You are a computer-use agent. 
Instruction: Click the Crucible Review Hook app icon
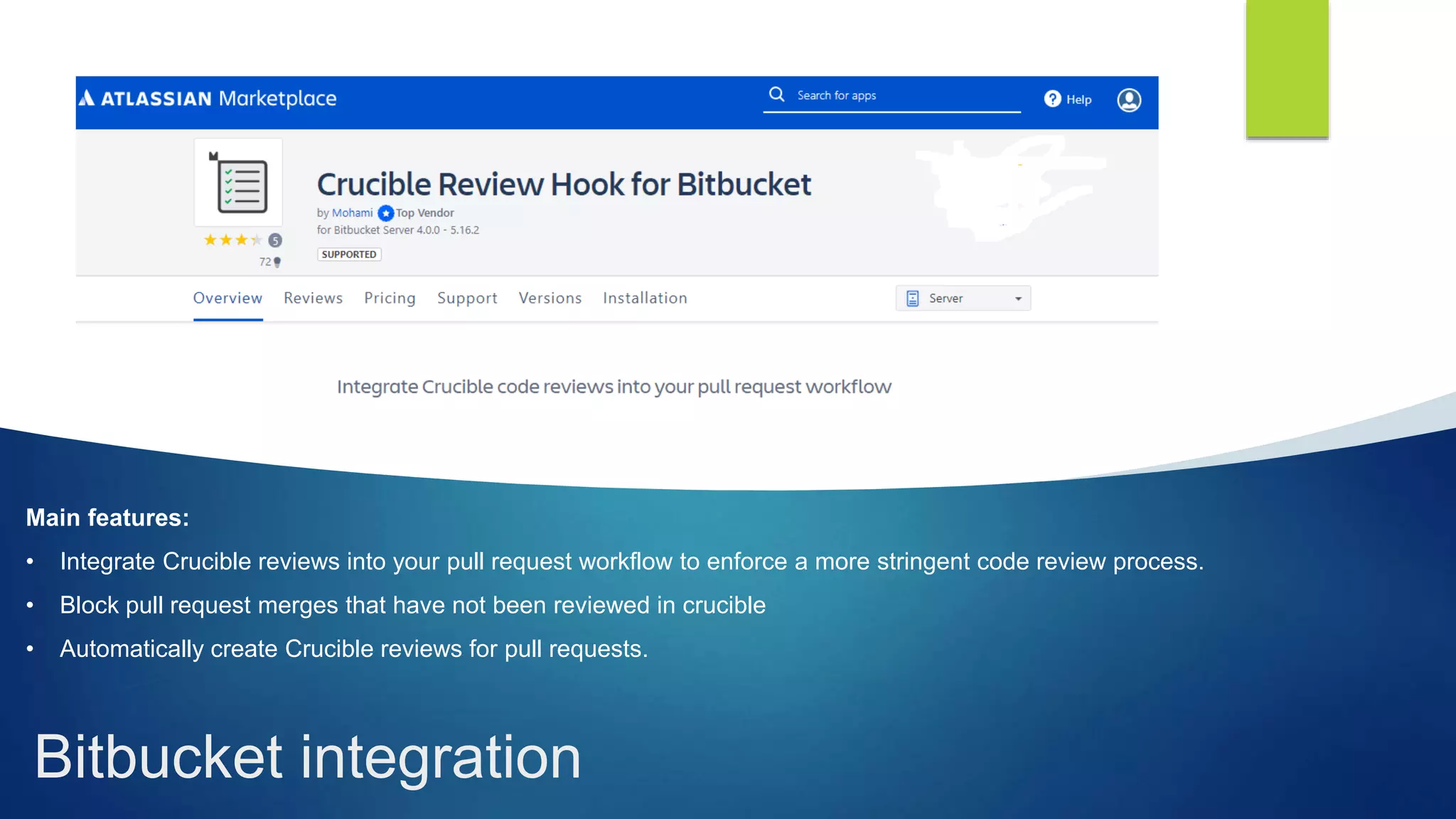click(x=239, y=183)
